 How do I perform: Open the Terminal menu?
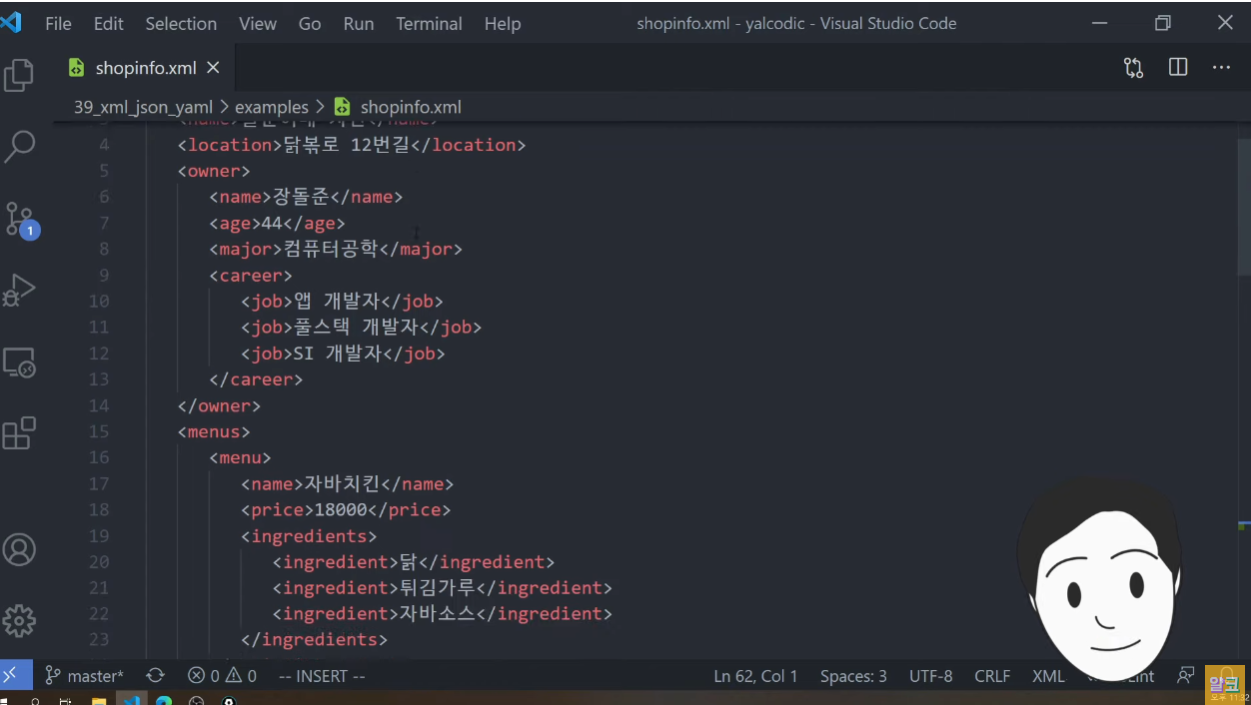click(429, 23)
